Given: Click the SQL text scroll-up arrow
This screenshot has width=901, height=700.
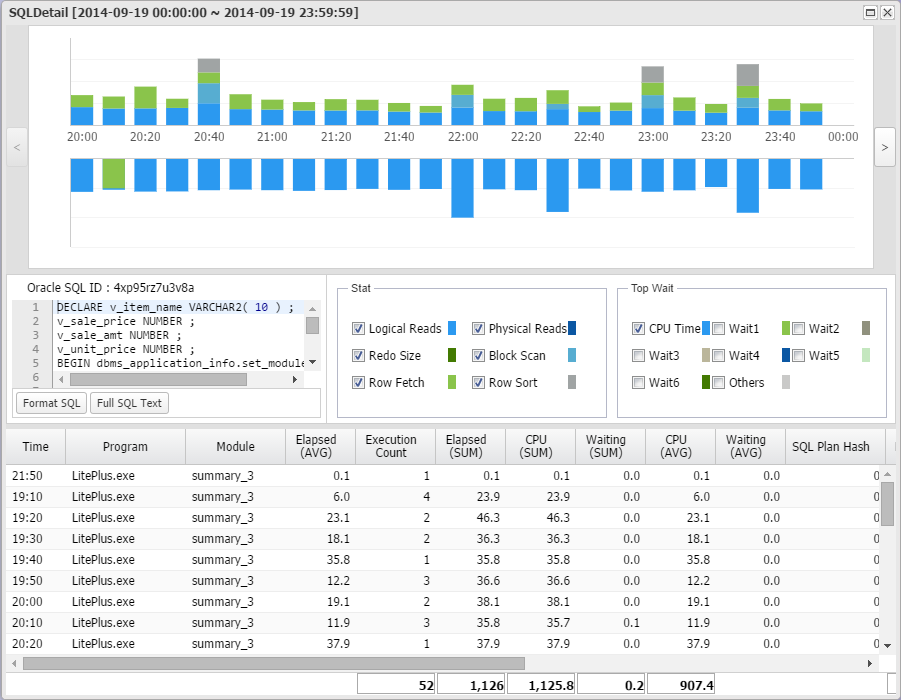Looking at the screenshot, I should (313, 308).
